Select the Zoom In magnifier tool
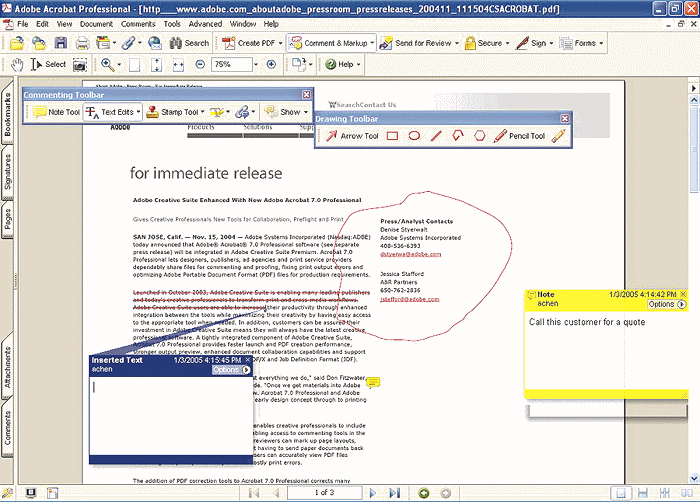 107,65
